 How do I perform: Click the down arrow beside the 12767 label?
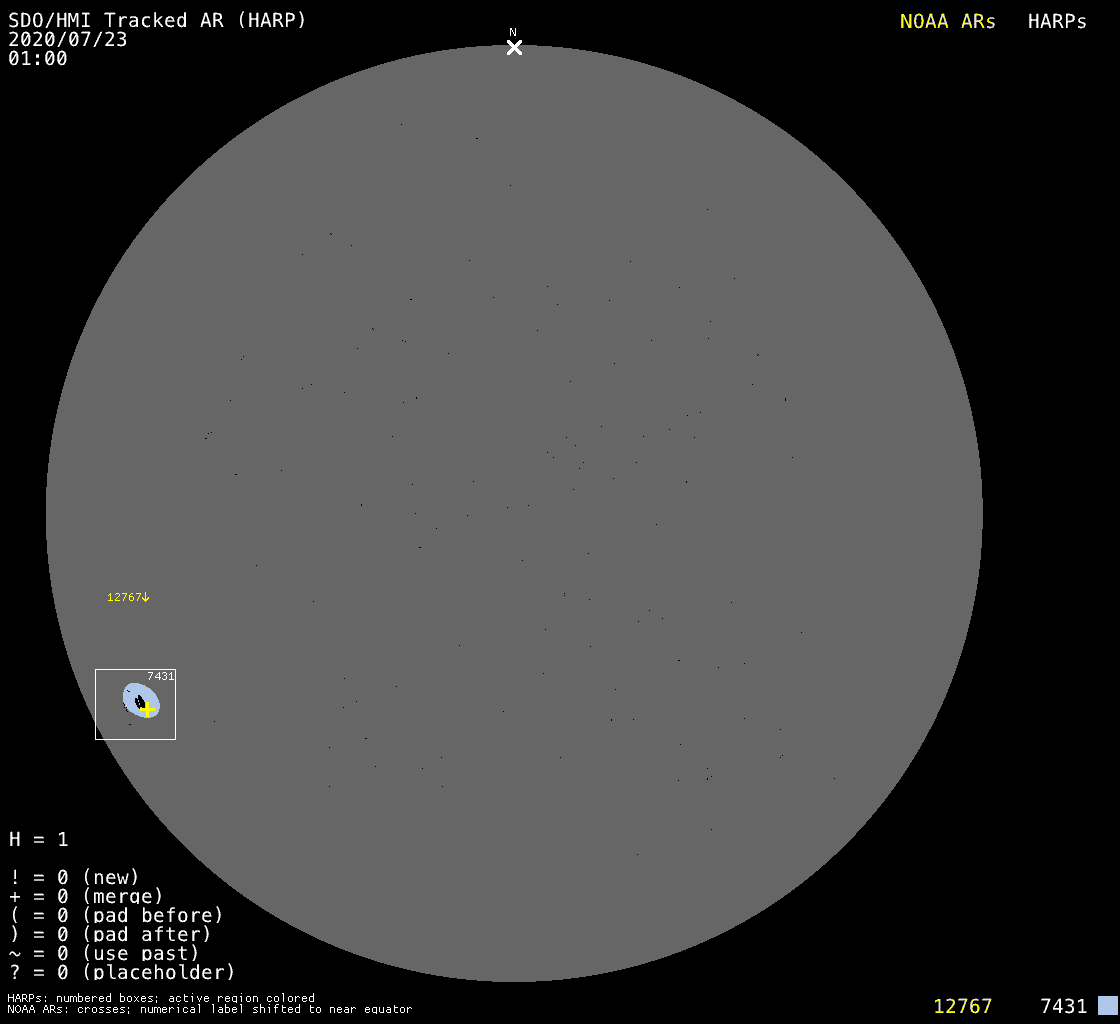(146, 597)
